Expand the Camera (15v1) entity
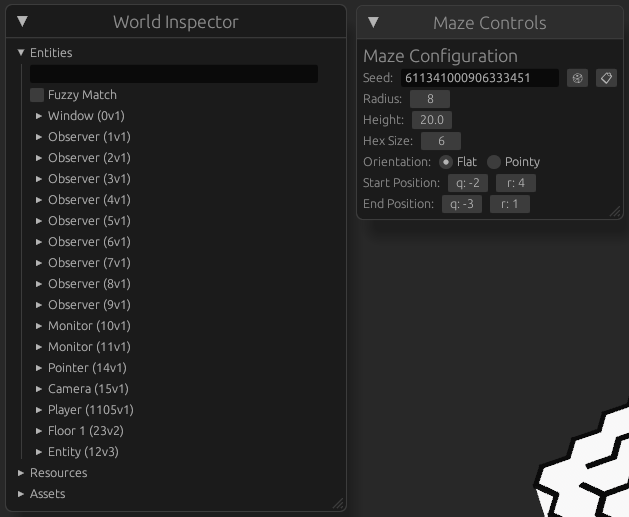629x517 pixels. [39, 389]
